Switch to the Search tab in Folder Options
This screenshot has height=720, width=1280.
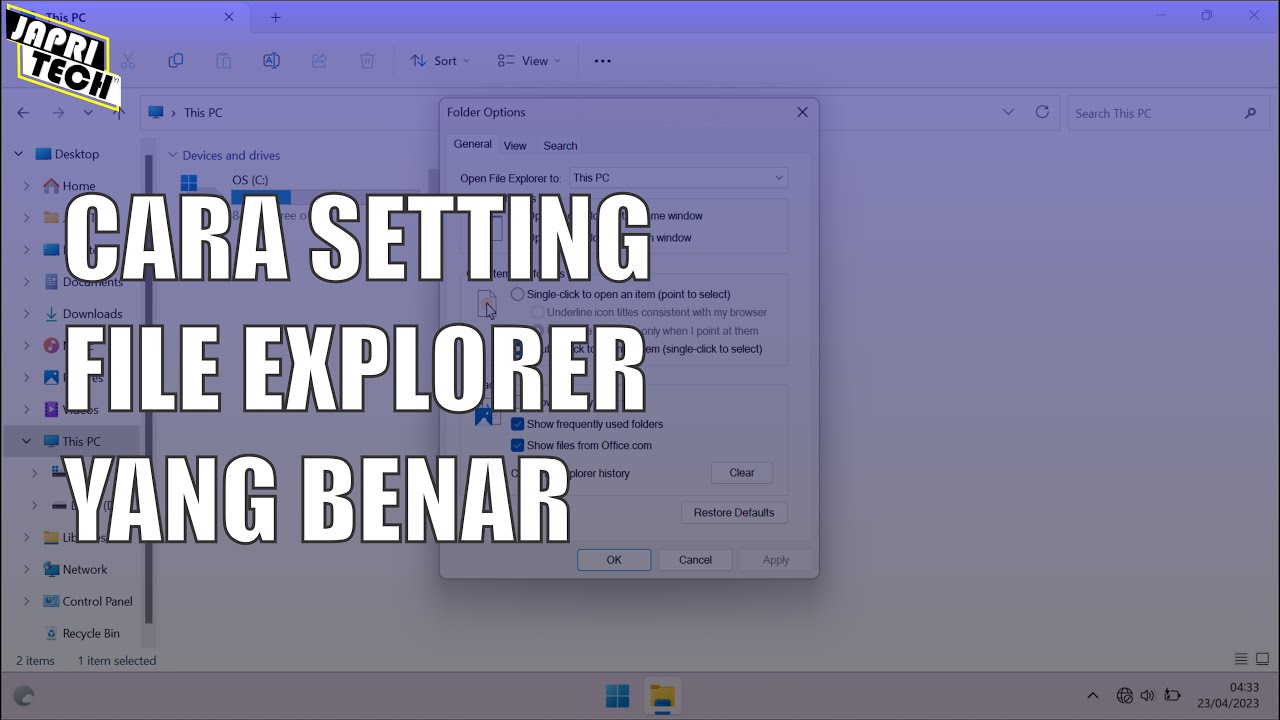[x=560, y=146]
